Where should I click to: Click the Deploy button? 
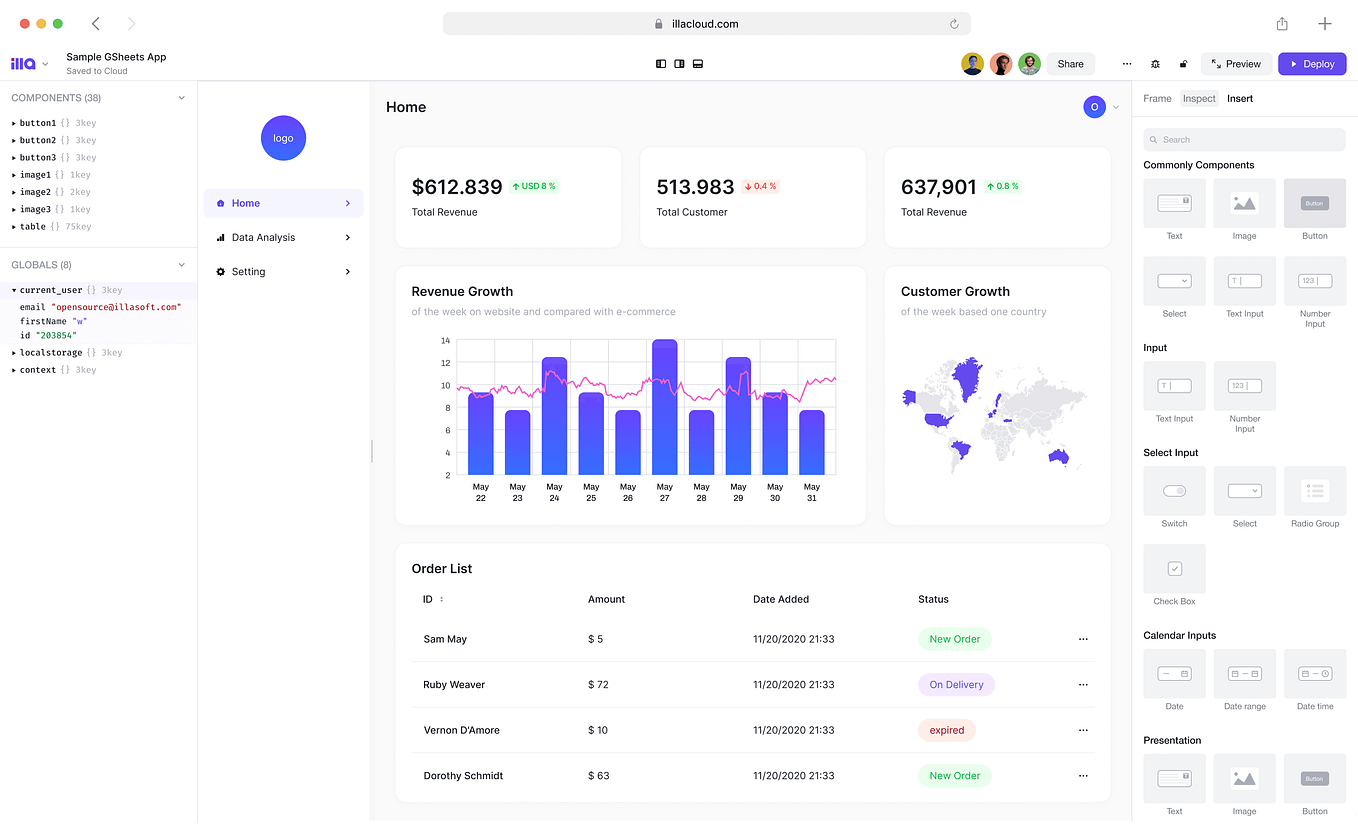(x=1312, y=63)
